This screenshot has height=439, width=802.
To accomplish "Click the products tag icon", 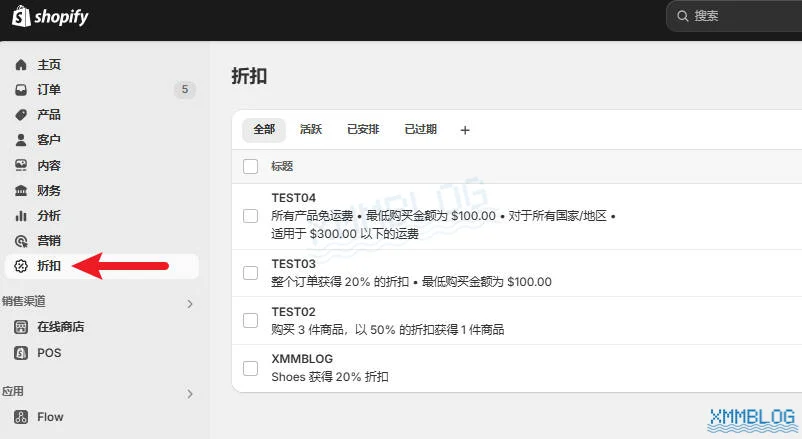I will [21, 115].
